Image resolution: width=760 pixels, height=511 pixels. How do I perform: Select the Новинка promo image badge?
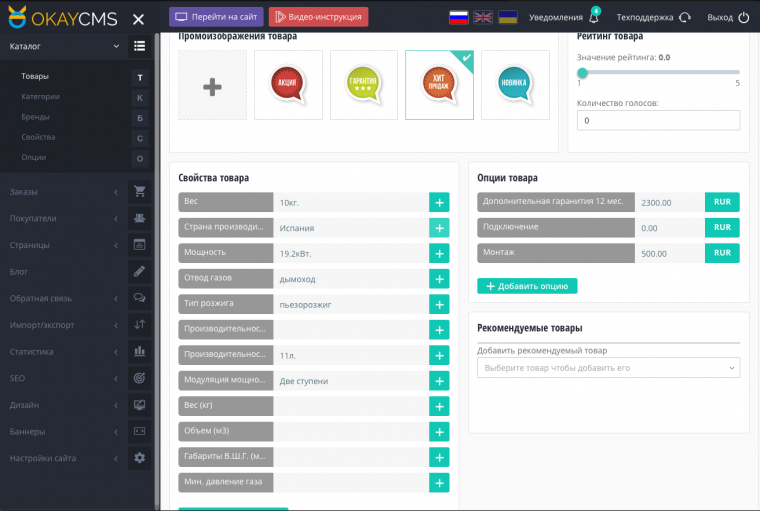pos(514,85)
